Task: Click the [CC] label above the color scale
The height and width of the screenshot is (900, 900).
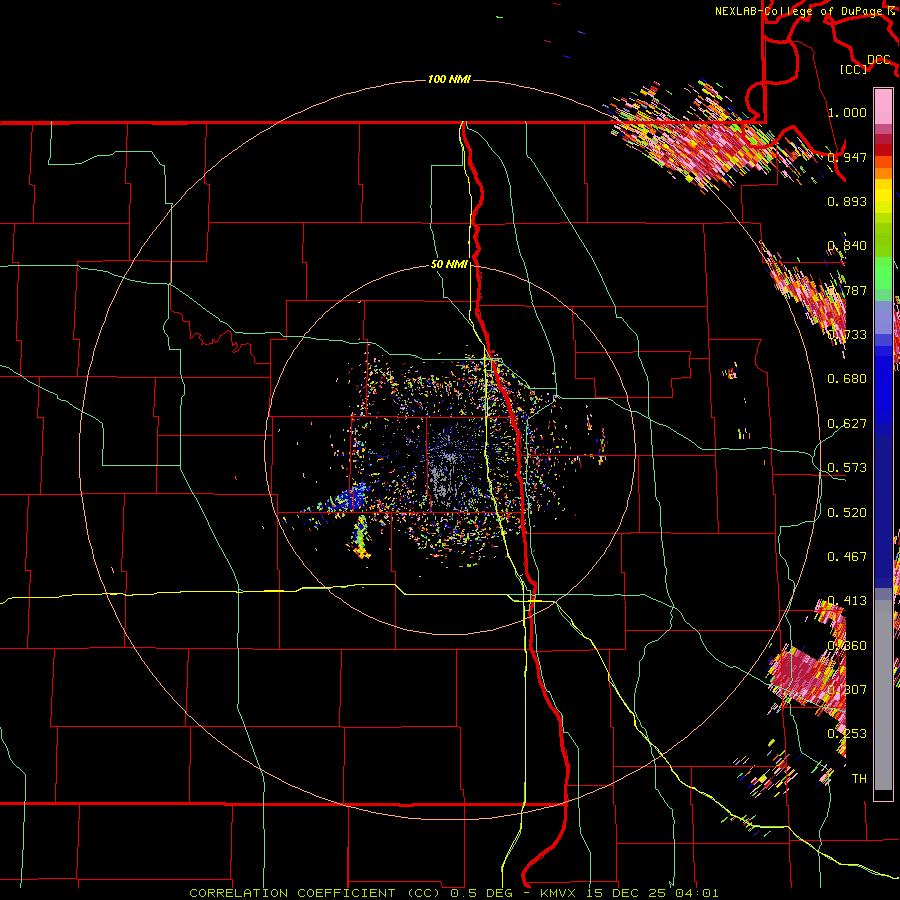Action: pos(854,69)
